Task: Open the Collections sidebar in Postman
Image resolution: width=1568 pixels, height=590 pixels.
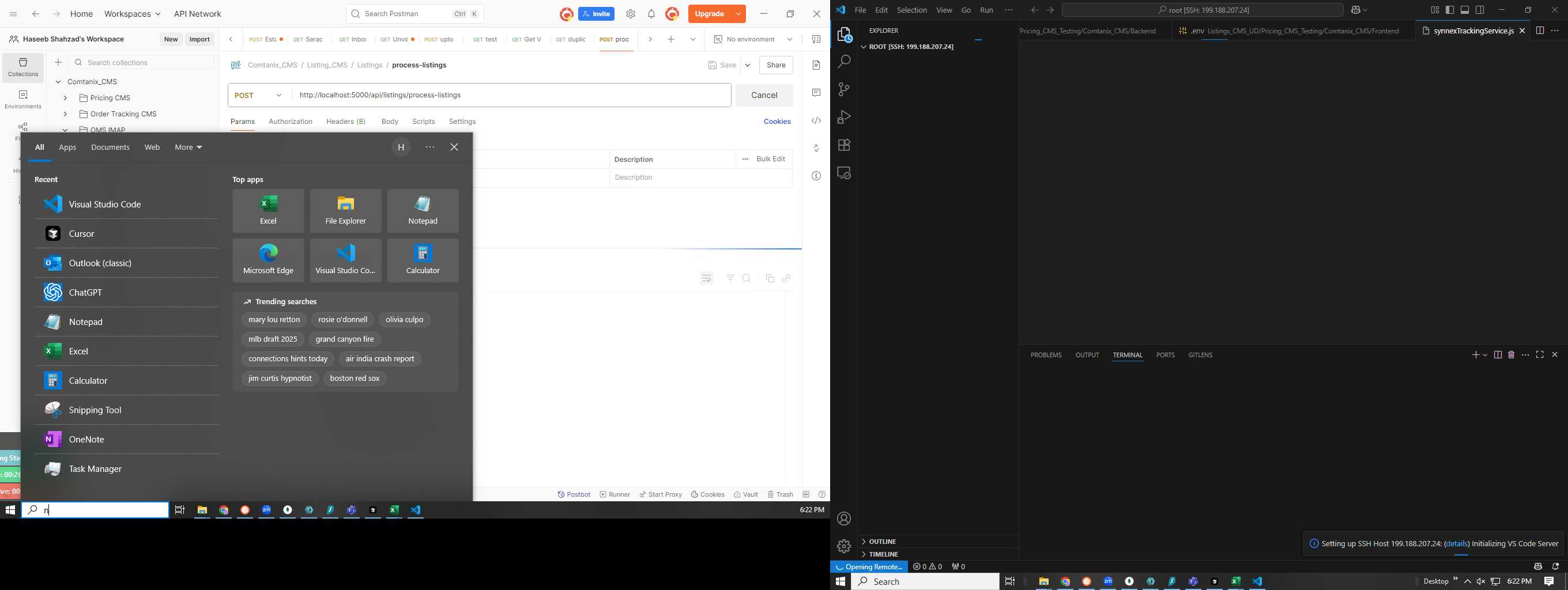Action: [23, 67]
